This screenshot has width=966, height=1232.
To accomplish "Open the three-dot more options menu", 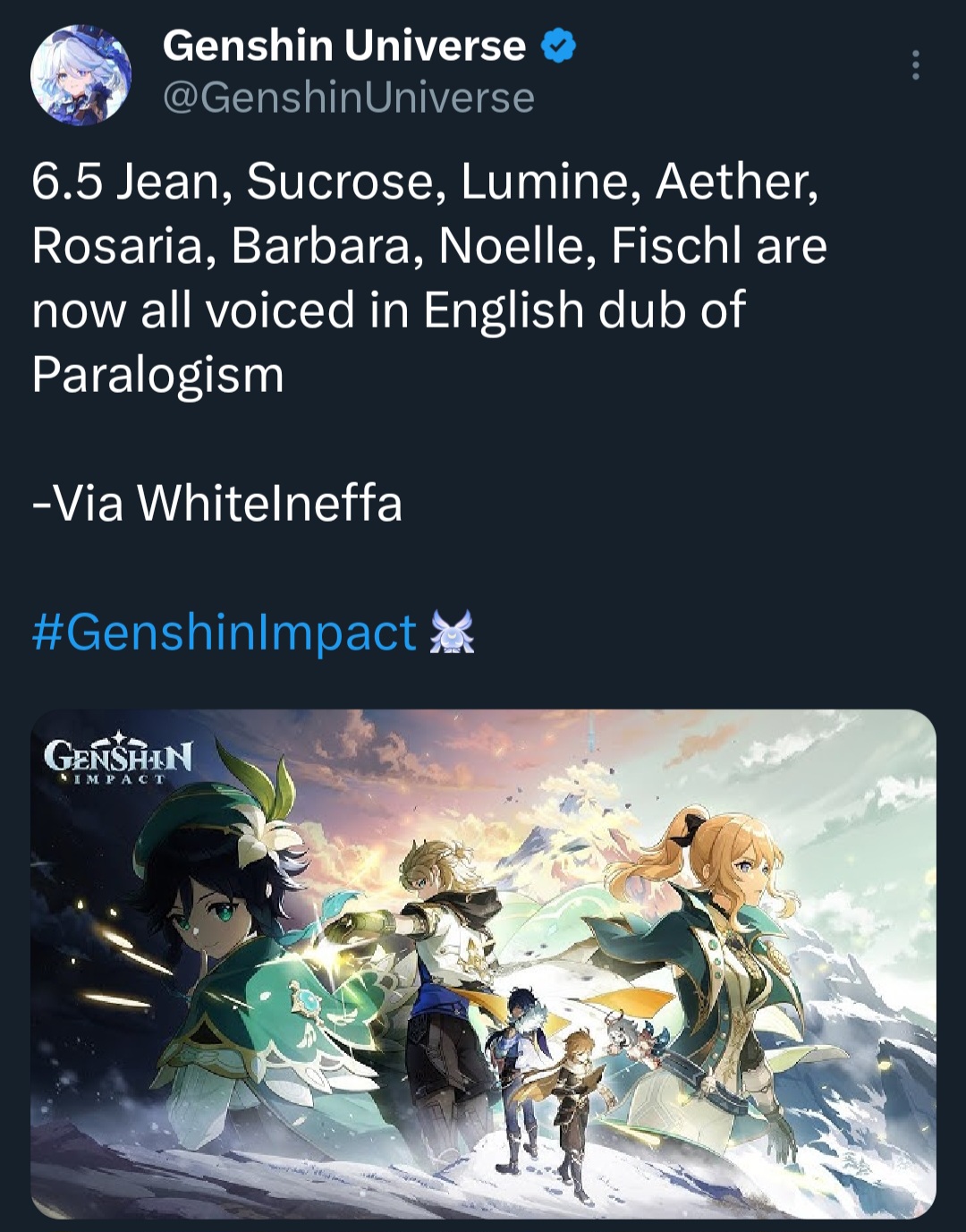I will coord(915,65).
